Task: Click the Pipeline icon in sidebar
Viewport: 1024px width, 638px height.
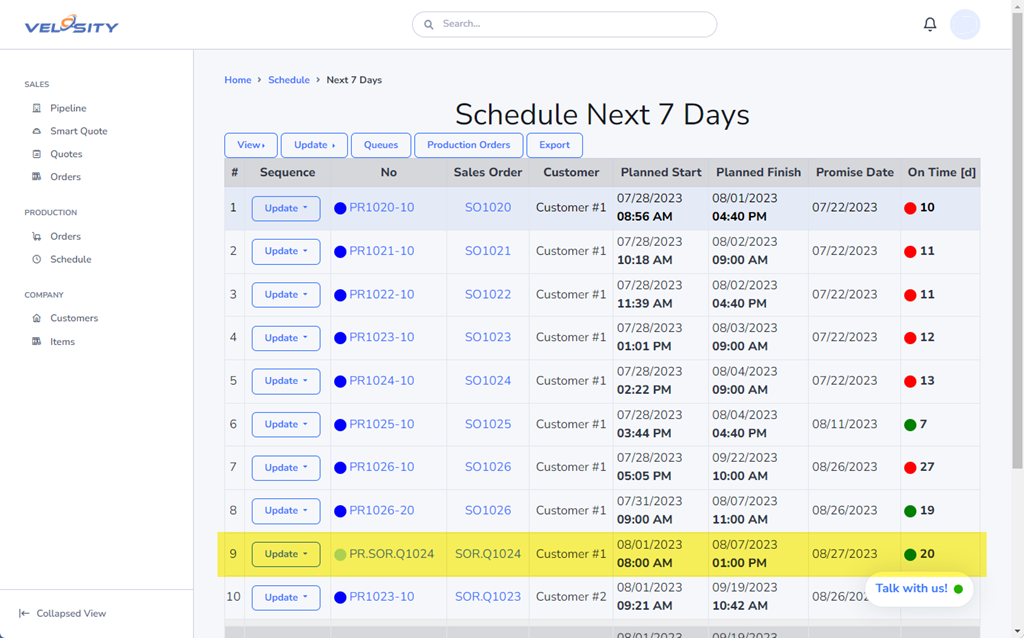Action: click(37, 108)
